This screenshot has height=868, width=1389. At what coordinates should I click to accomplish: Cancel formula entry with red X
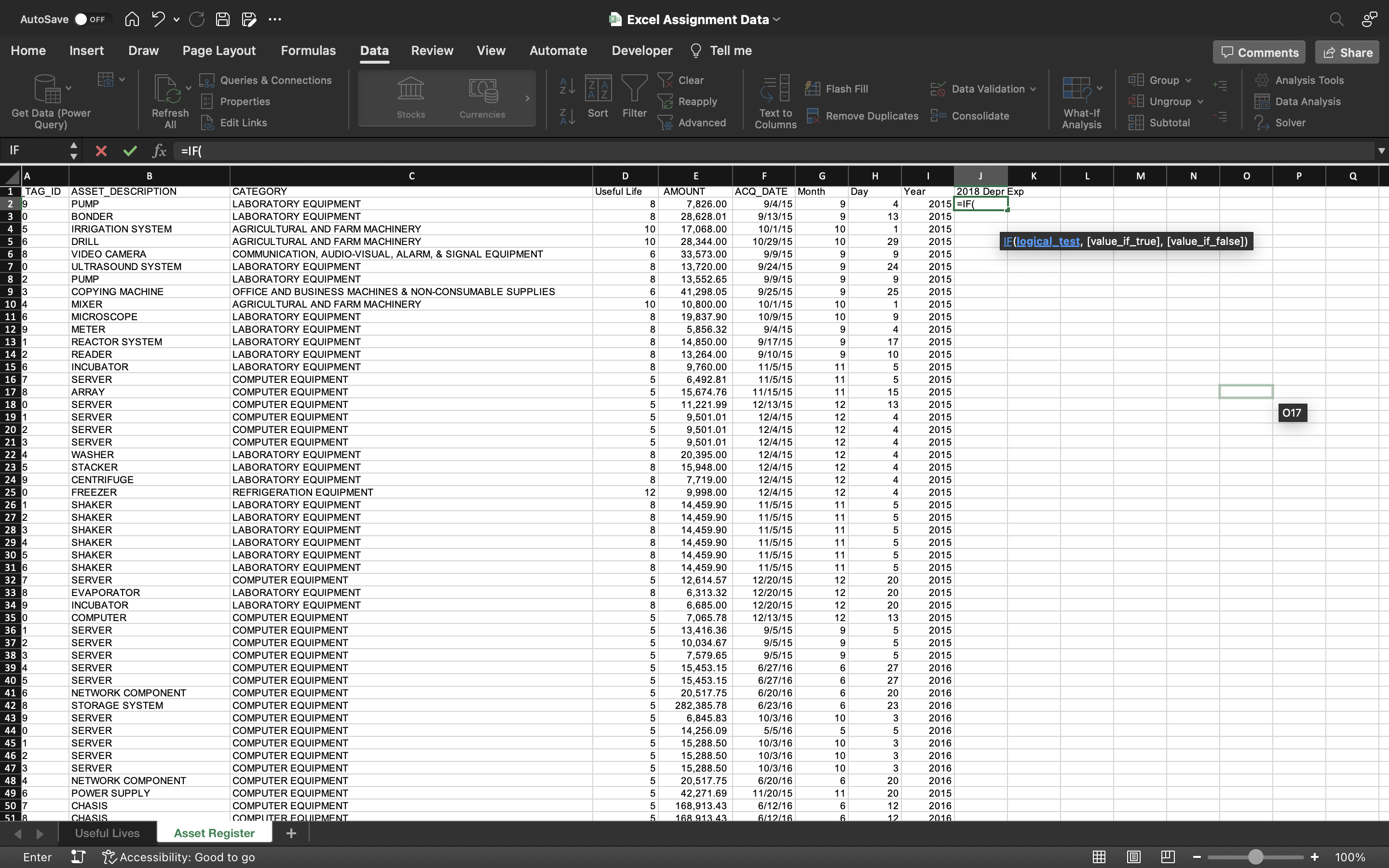(x=101, y=151)
